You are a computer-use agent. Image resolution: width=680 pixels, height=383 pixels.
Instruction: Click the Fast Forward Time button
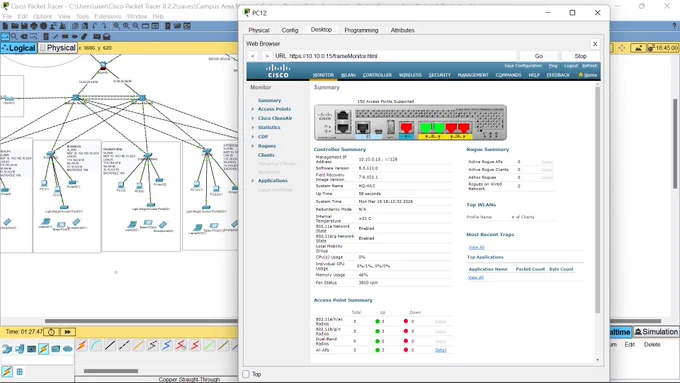68,332
